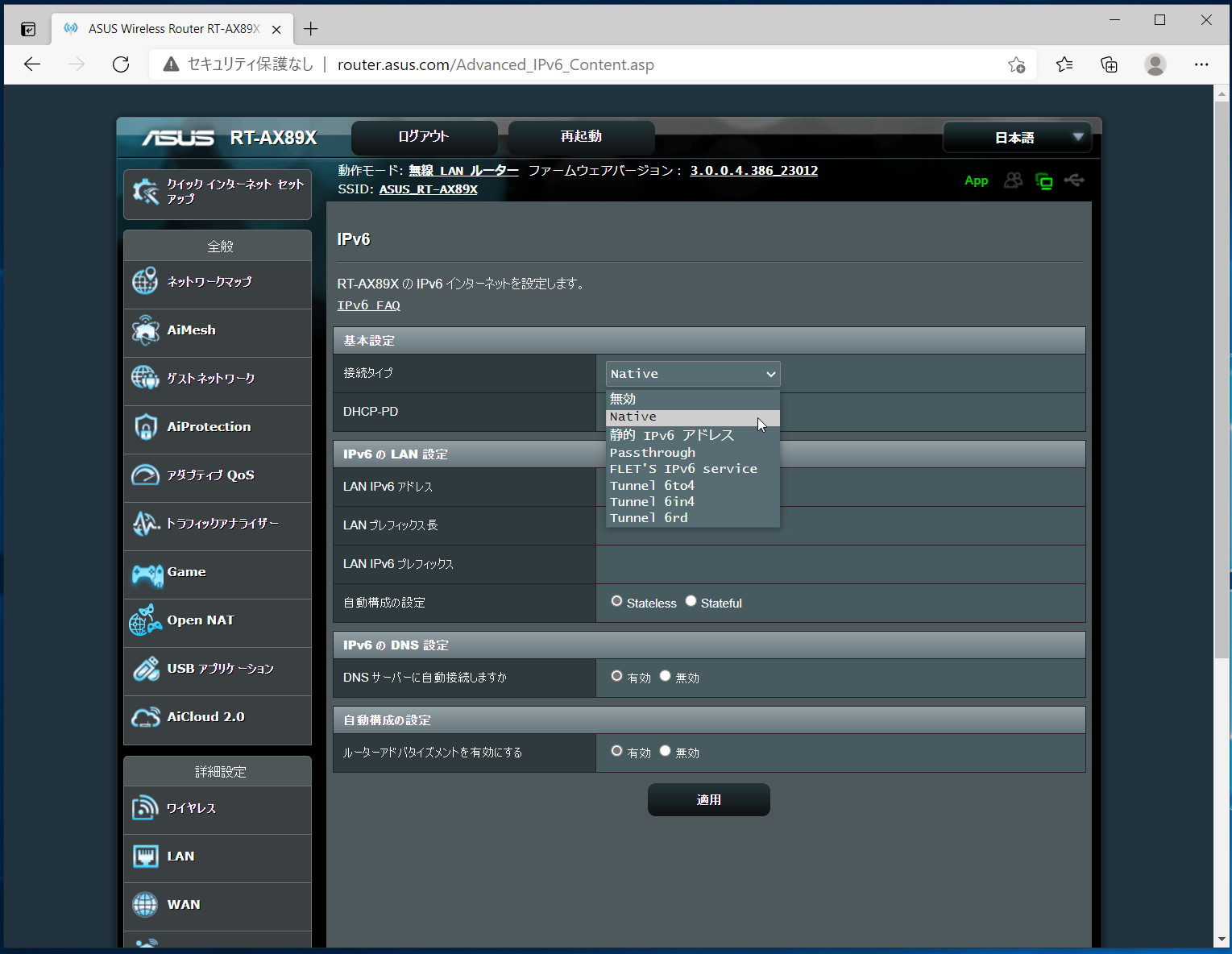The width and height of the screenshot is (1232, 954).
Task: Choose Tunnel 6rd option
Action: (692, 518)
